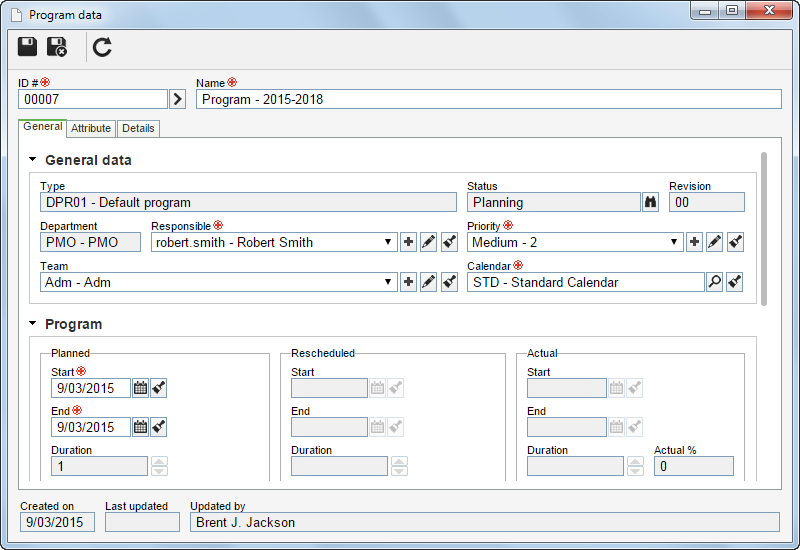Close the Program data window
The height and width of the screenshot is (550, 800).
click(x=769, y=11)
